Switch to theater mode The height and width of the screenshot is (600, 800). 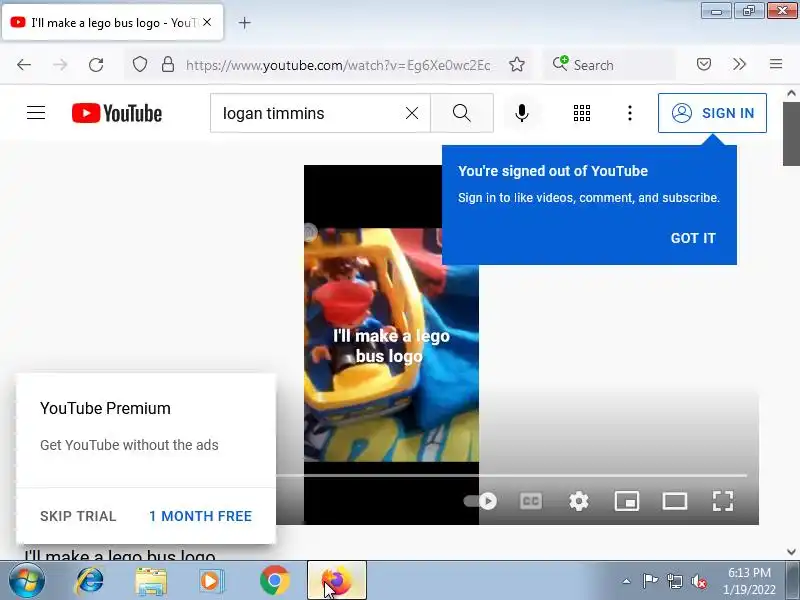674,501
